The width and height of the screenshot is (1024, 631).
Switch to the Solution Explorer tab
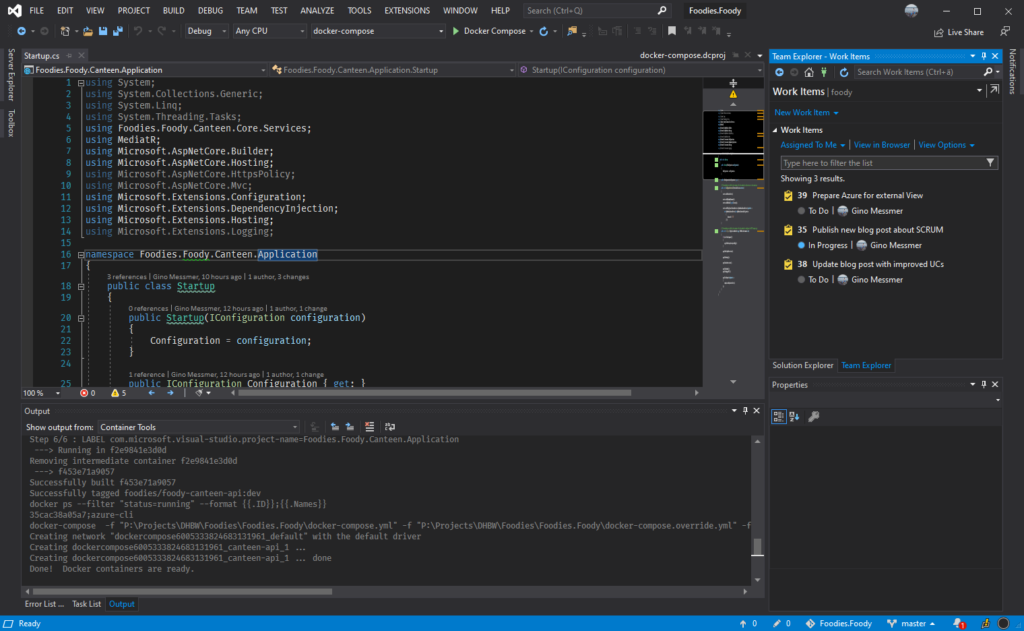click(x=803, y=365)
